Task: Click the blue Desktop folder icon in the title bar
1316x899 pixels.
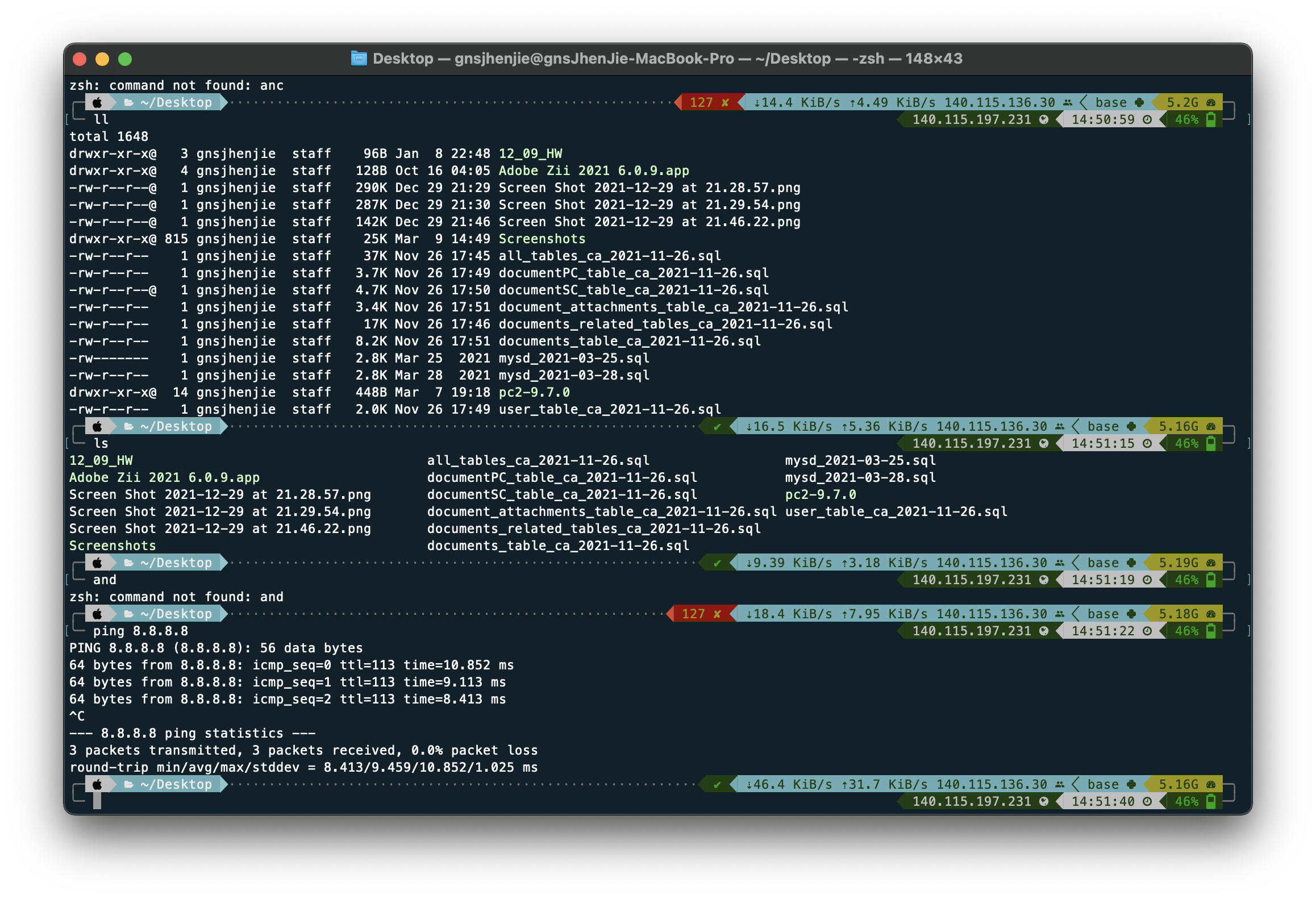Action: coord(359,59)
